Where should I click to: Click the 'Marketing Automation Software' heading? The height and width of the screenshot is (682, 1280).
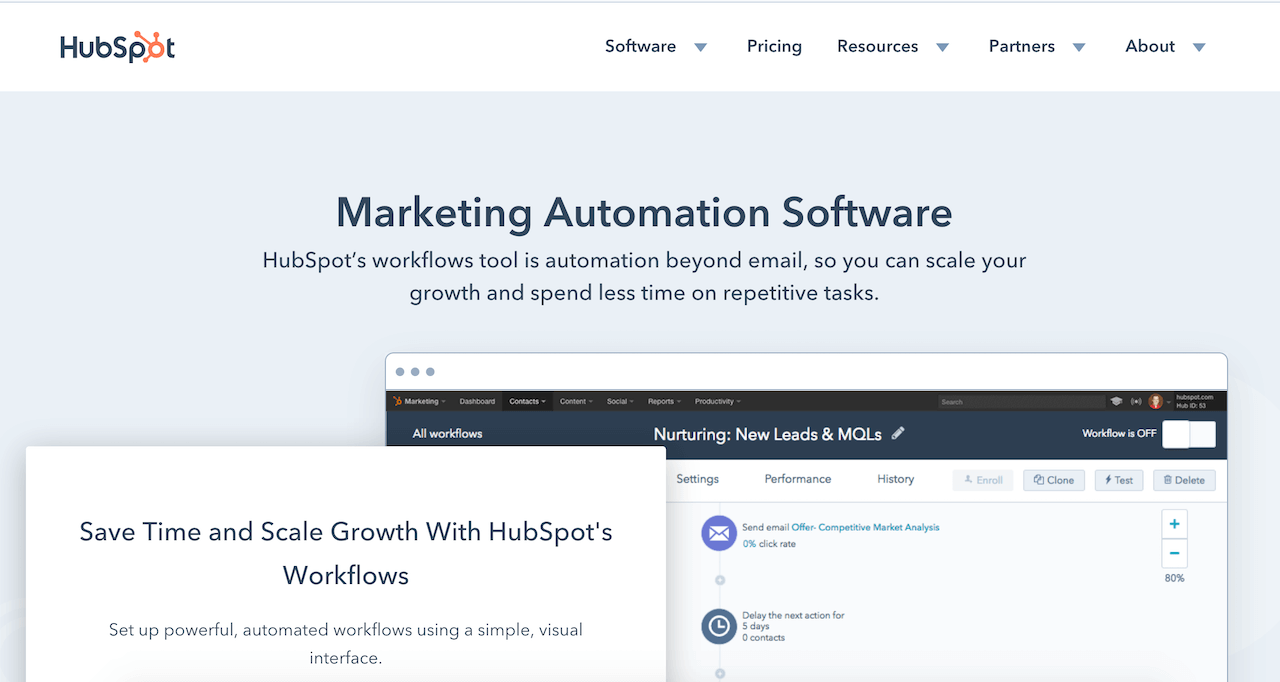pos(644,213)
